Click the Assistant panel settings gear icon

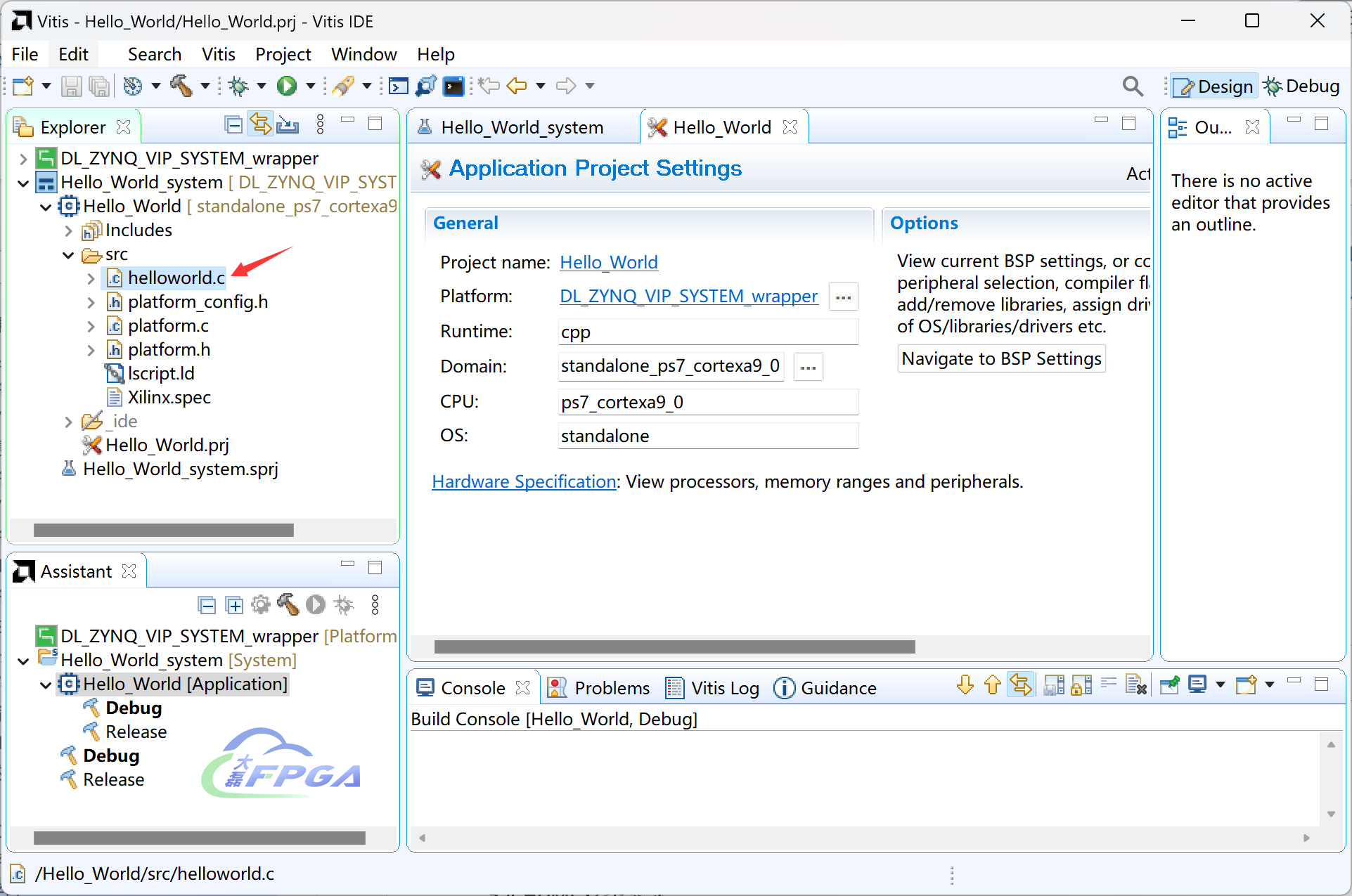pyautogui.click(x=261, y=604)
